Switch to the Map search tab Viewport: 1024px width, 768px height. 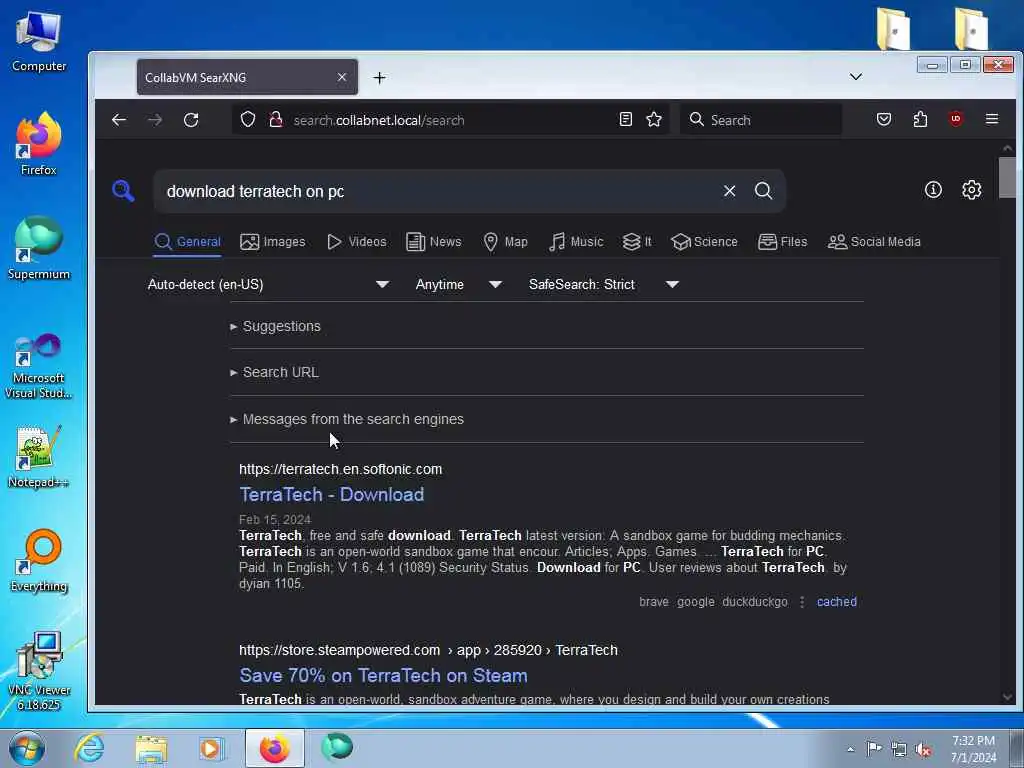click(505, 242)
